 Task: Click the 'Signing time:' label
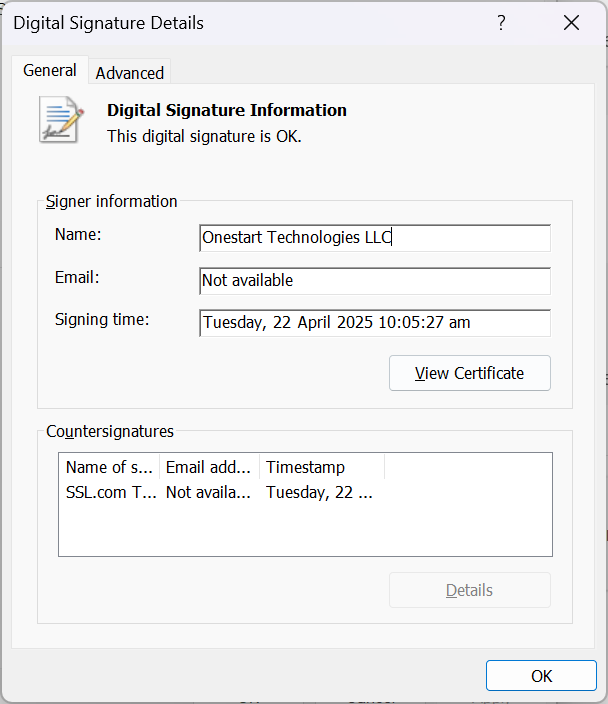point(102,320)
